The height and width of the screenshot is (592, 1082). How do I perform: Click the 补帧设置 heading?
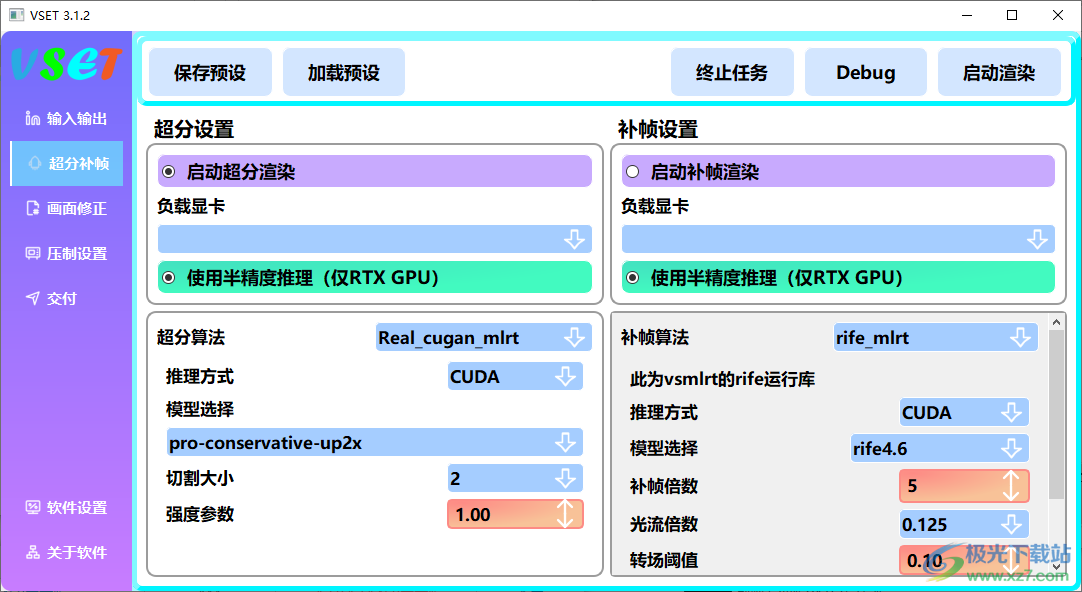pos(658,129)
